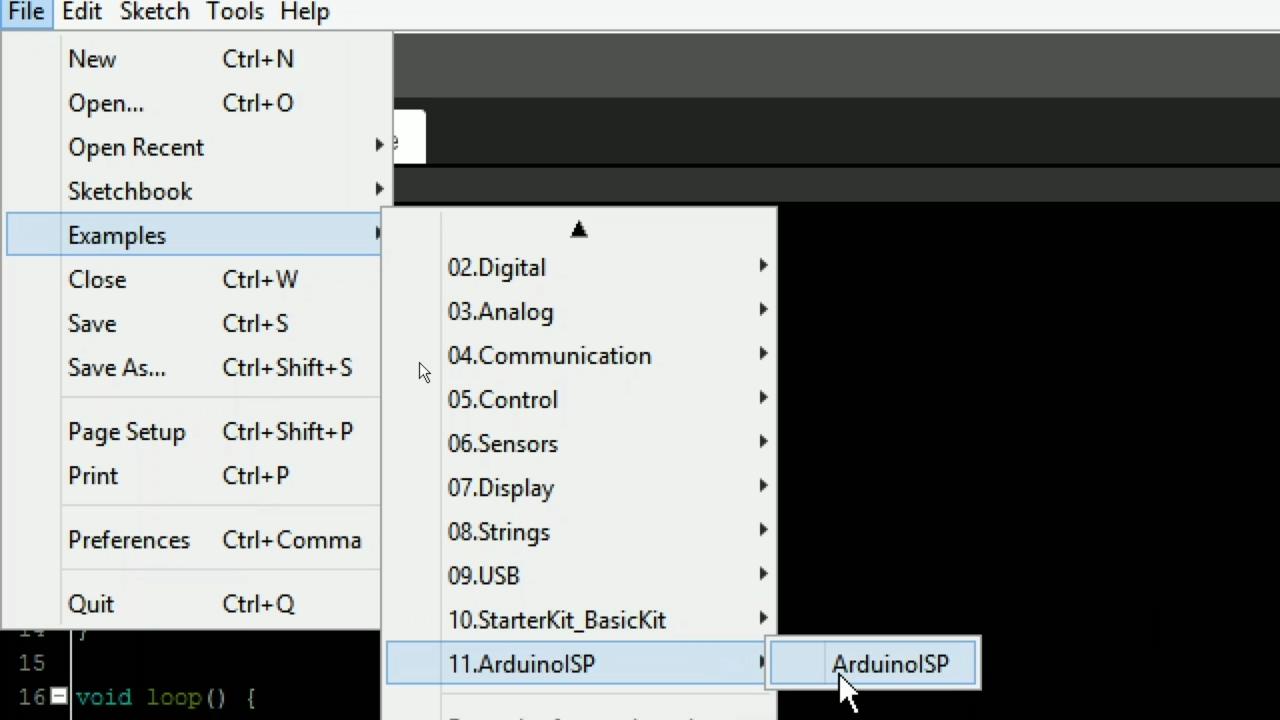Viewport: 1280px width, 720px height.
Task: Open the Help menu
Action: point(304,12)
